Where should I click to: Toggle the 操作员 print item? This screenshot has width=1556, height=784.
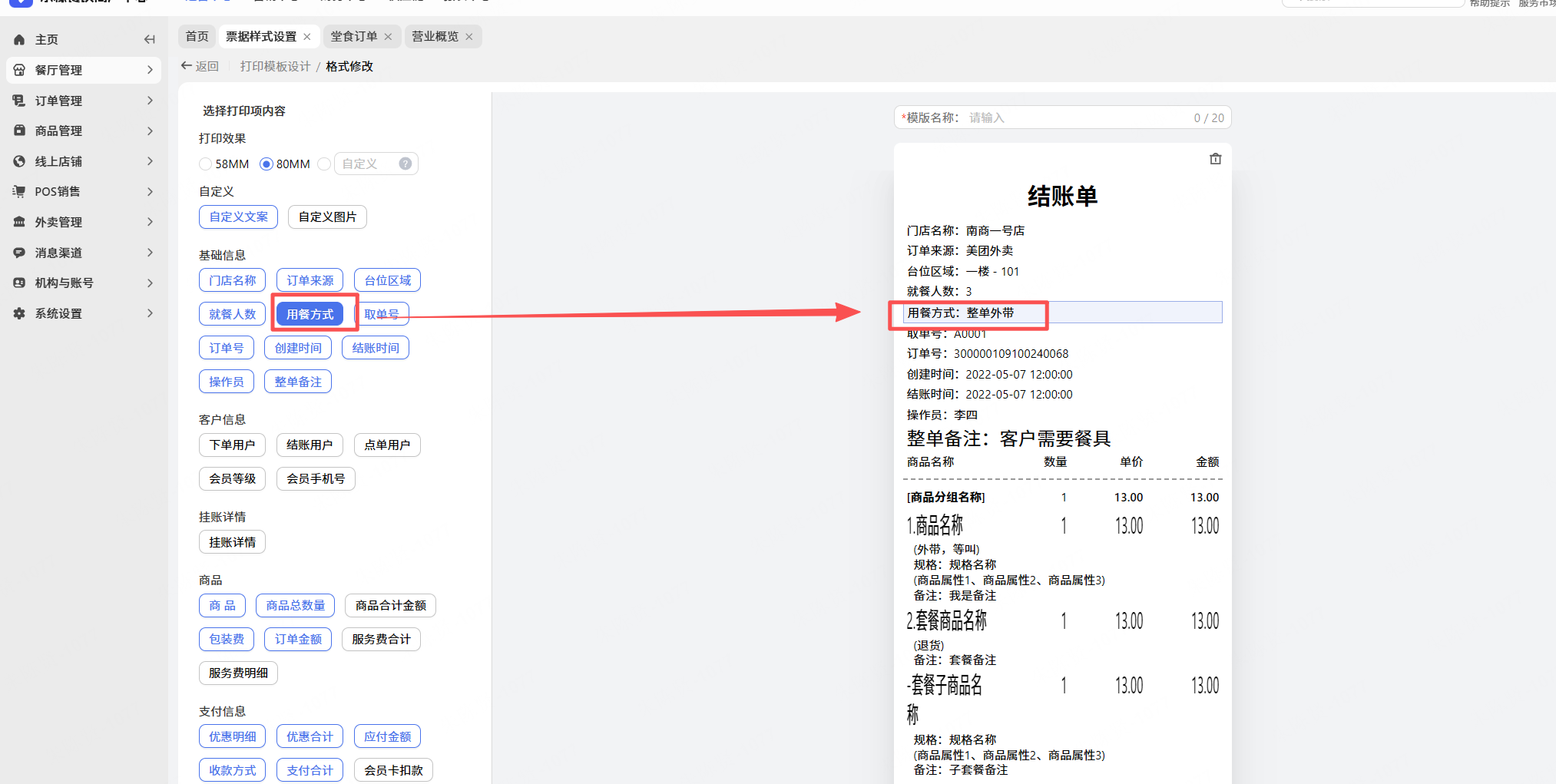[227, 382]
